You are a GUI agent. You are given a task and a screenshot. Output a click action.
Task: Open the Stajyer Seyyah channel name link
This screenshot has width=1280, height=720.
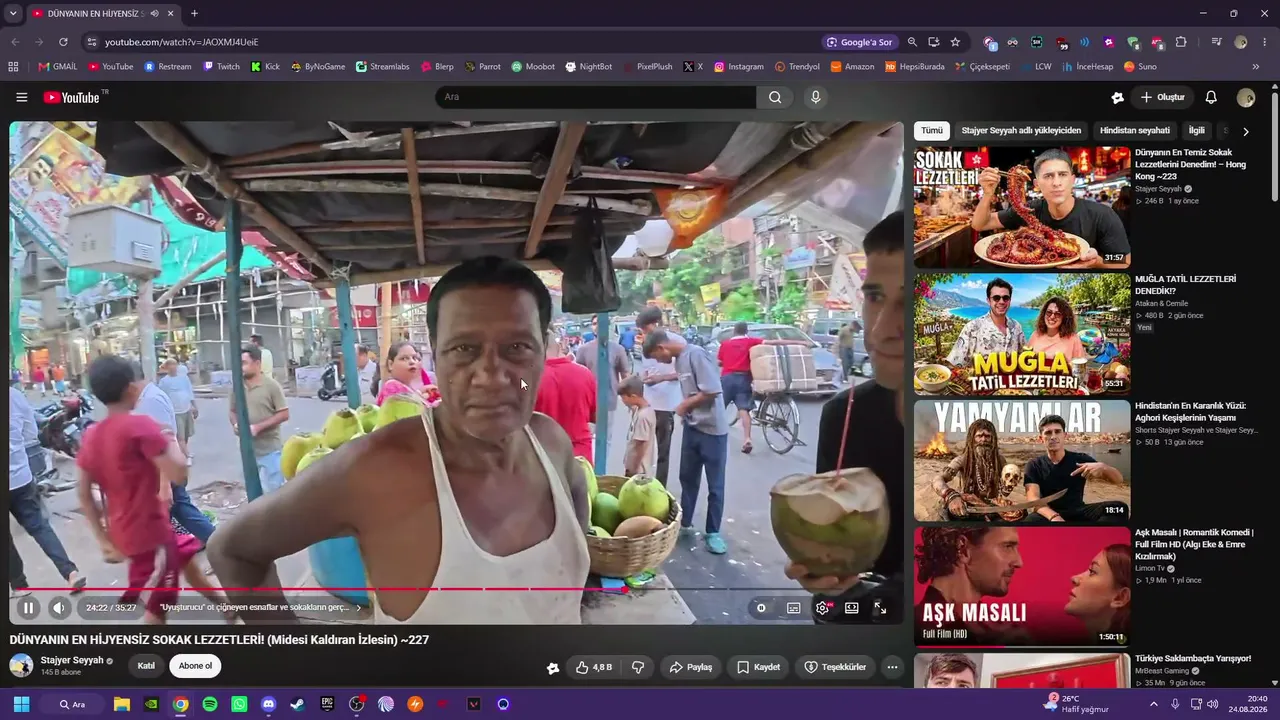[x=72, y=660]
